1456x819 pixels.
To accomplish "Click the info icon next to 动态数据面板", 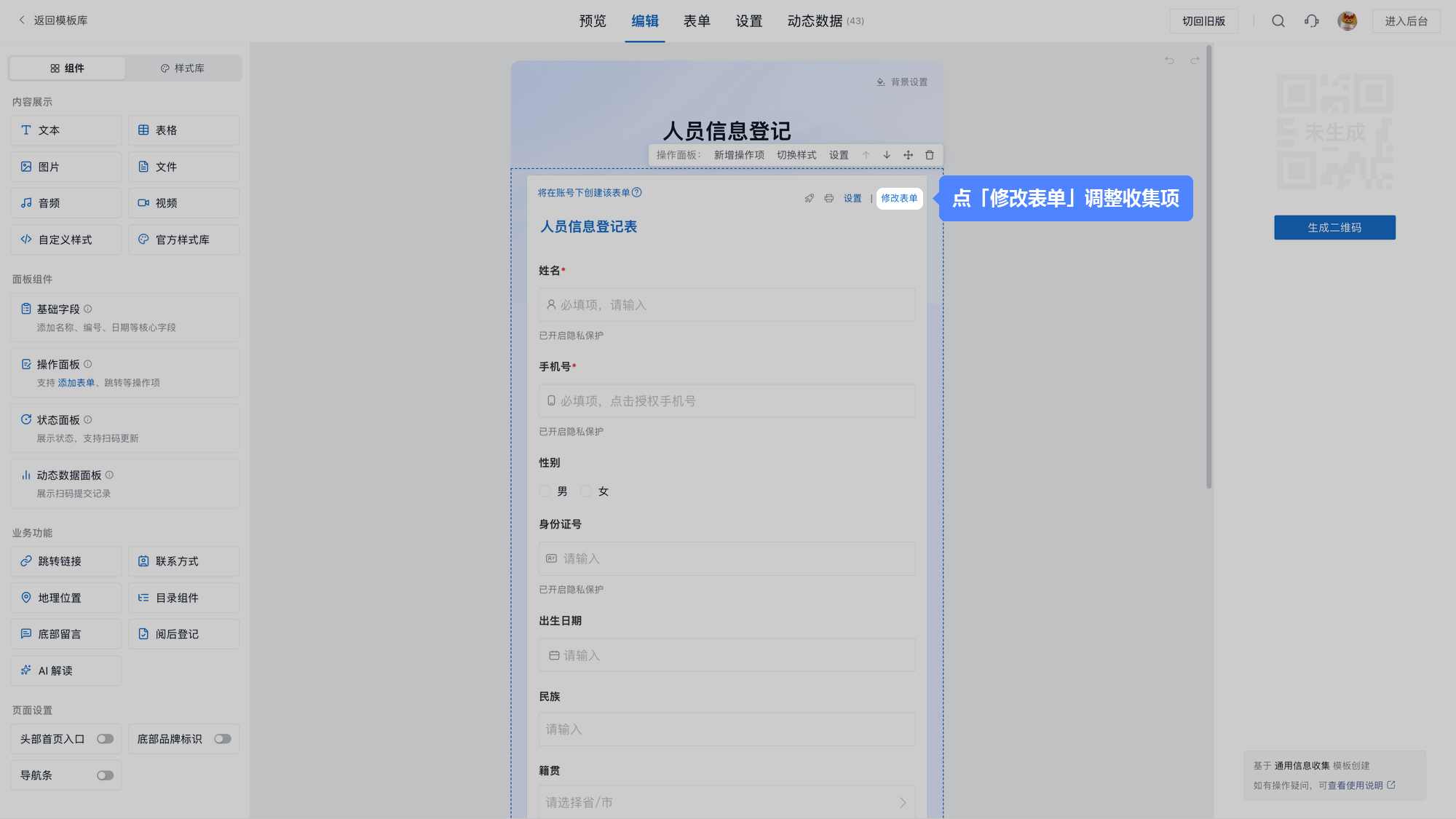I will [x=109, y=475].
